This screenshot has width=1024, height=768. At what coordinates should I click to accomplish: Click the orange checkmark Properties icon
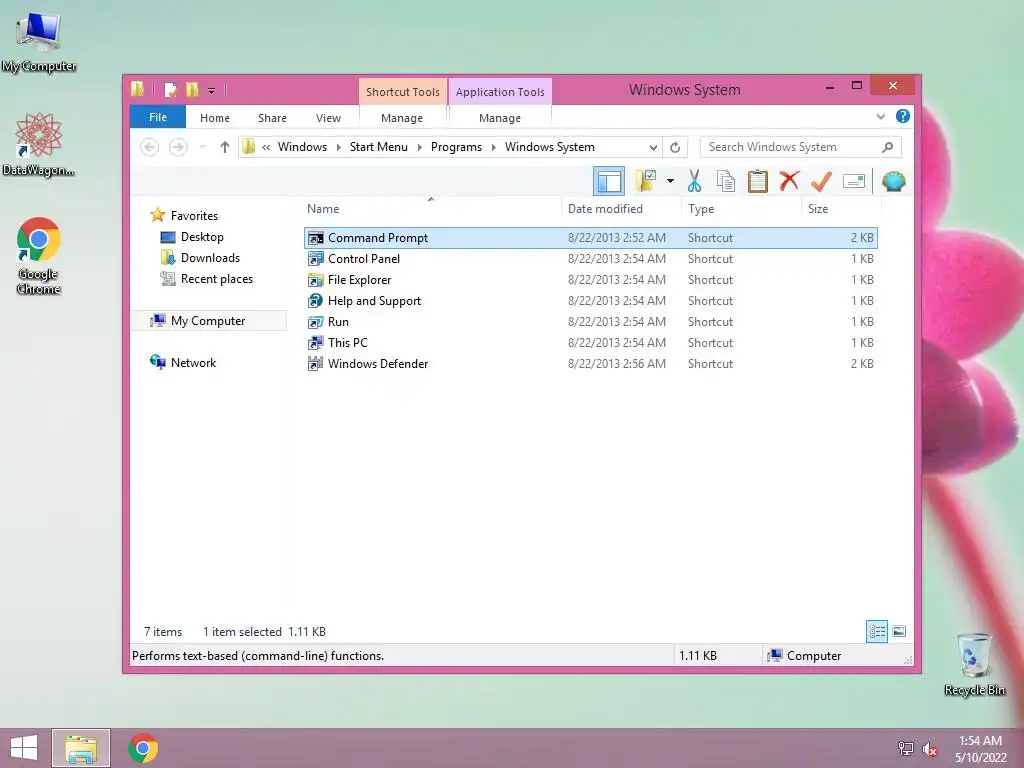coord(821,181)
